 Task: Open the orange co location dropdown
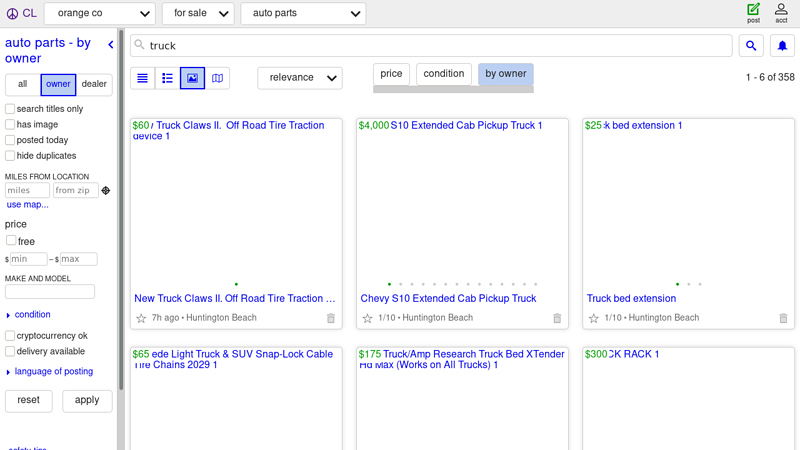pos(100,14)
